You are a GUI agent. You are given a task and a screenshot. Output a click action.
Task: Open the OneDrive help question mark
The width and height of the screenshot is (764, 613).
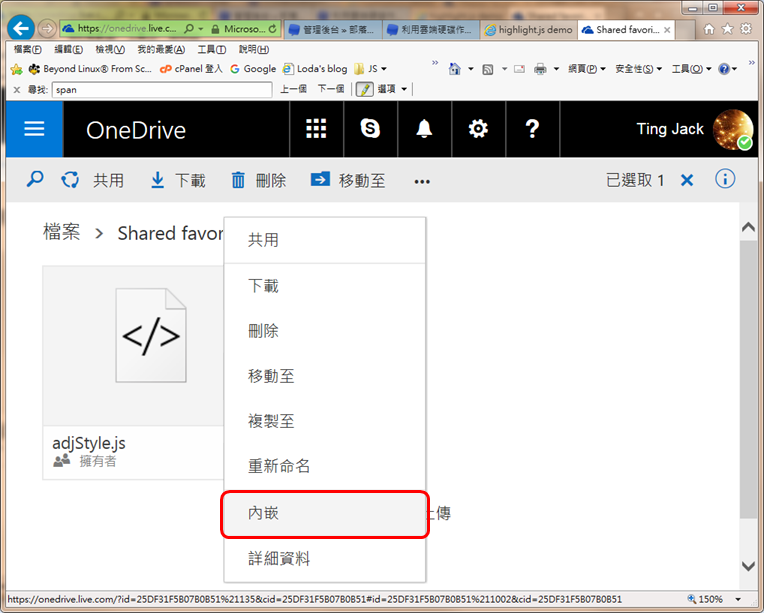[x=533, y=129]
